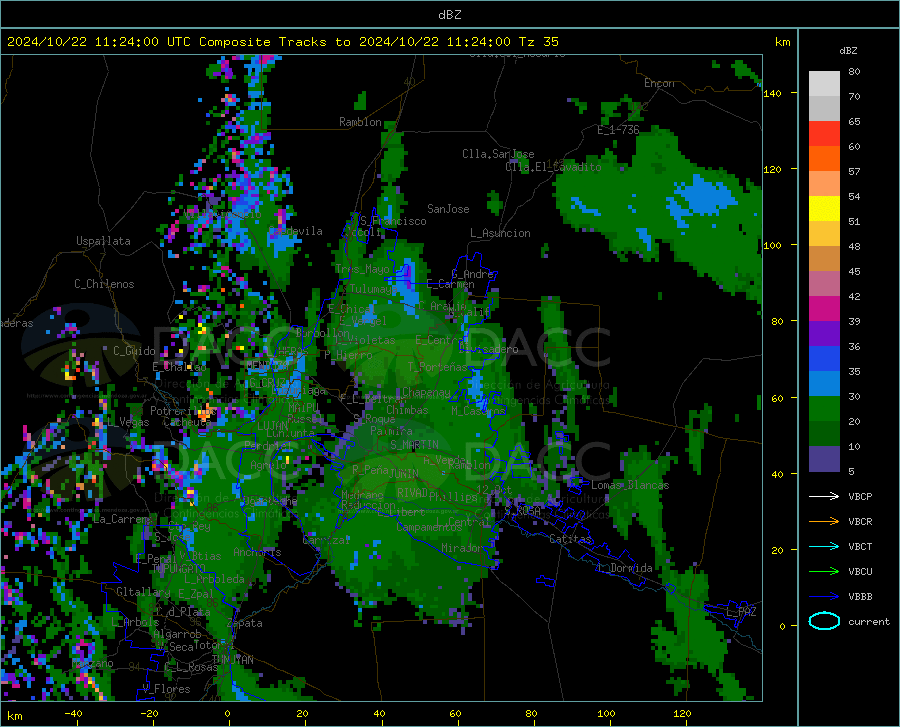Click the 'VBCT' legend label
Screen dimensions: 900x727
[860, 546]
